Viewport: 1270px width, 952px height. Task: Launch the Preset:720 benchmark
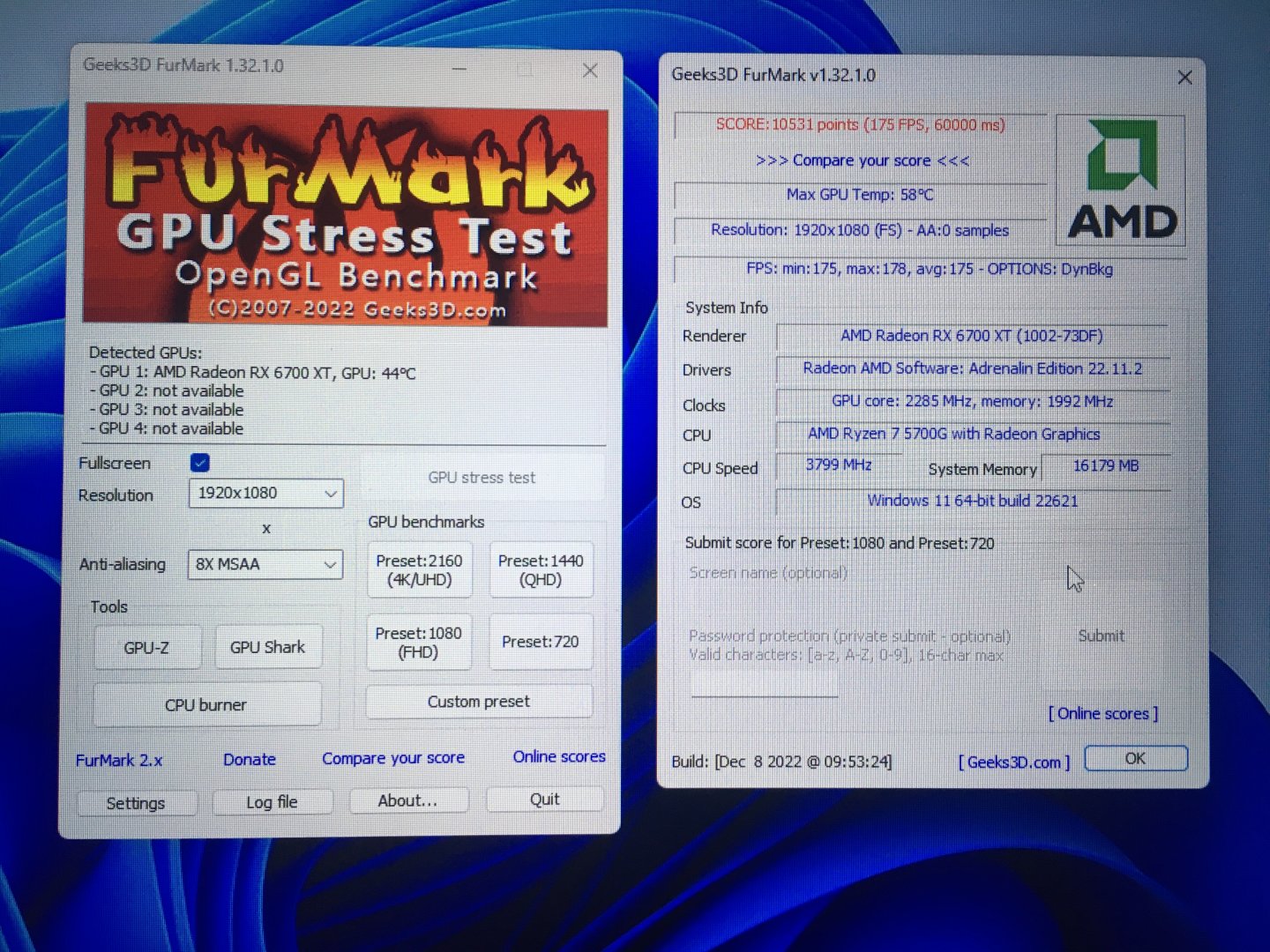(541, 642)
